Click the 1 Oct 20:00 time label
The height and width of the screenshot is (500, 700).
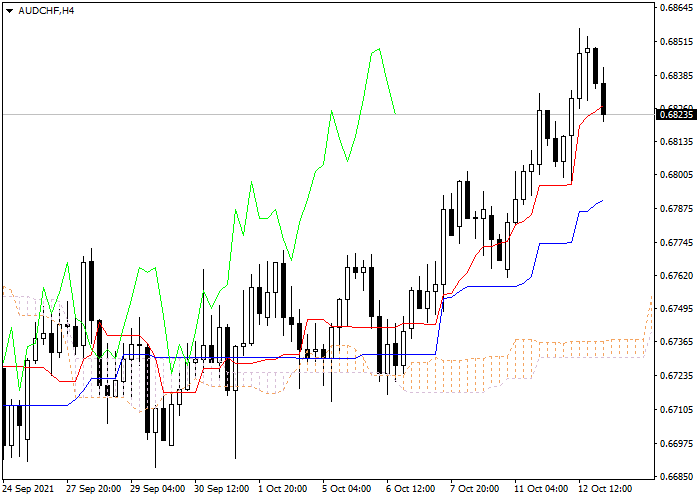tap(283, 489)
